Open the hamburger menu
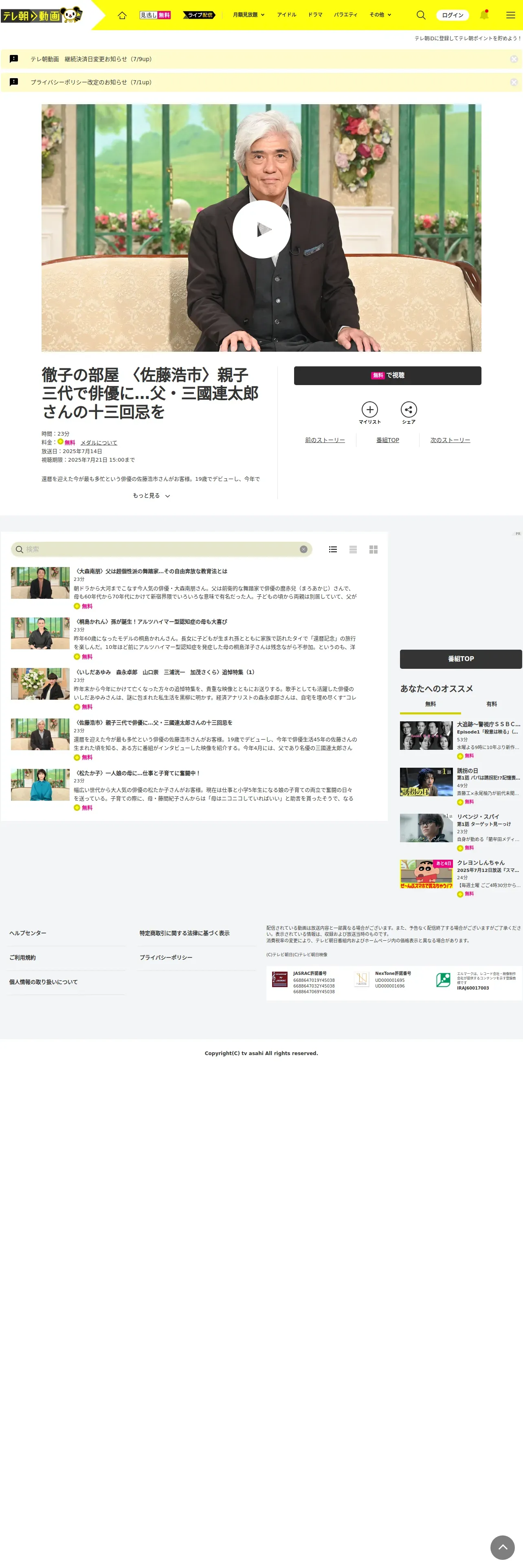 [x=511, y=15]
